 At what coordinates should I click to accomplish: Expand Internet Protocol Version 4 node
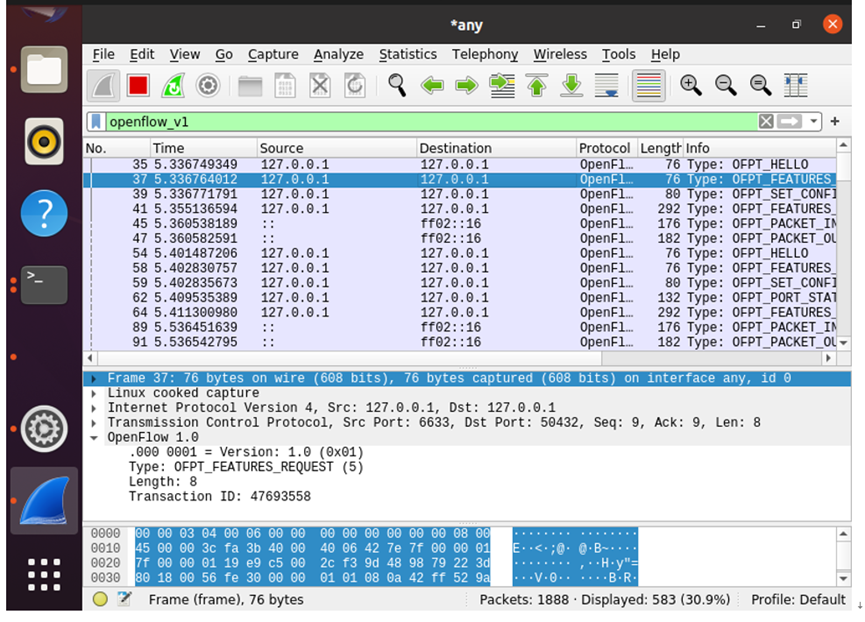point(94,409)
